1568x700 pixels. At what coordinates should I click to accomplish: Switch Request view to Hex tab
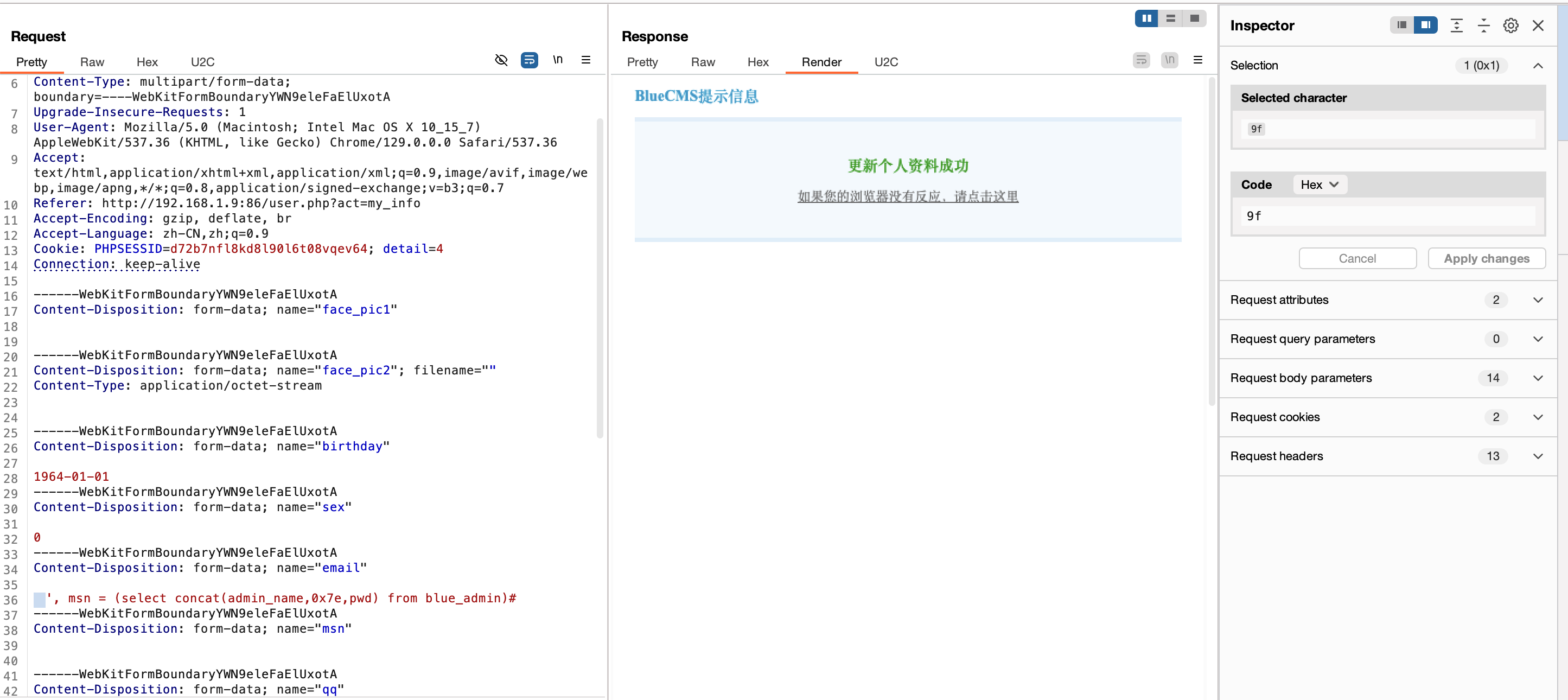pyautogui.click(x=146, y=62)
